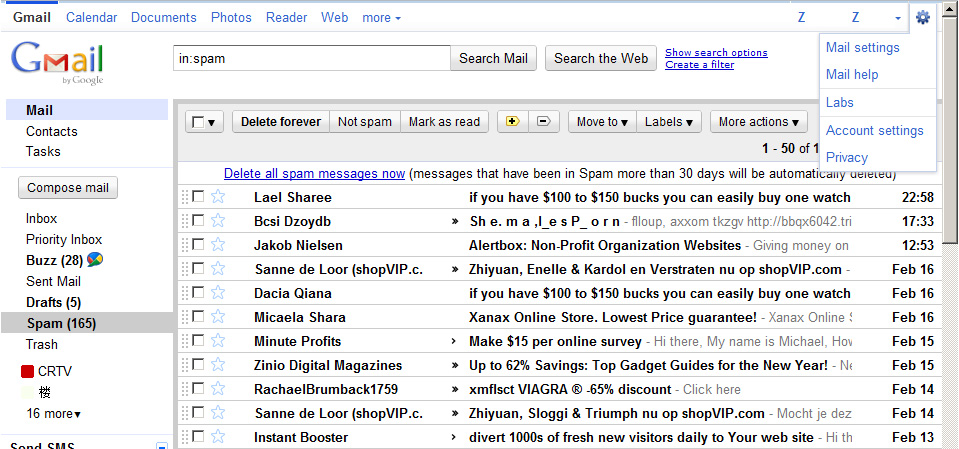Choose Mail settings from the gear menu

click(x=862, y=47)
